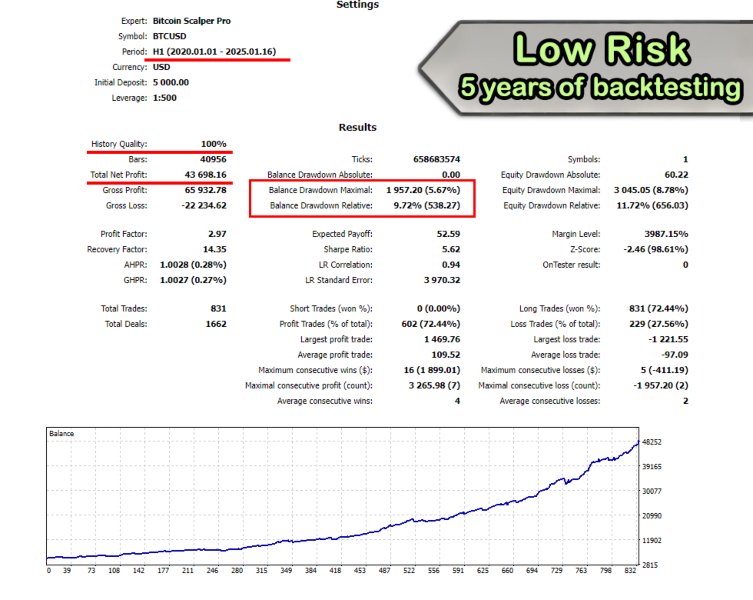The height and width of the screenshot is (600, 753).
Task: Select the Ticks value 658683574
Action: 437,159
